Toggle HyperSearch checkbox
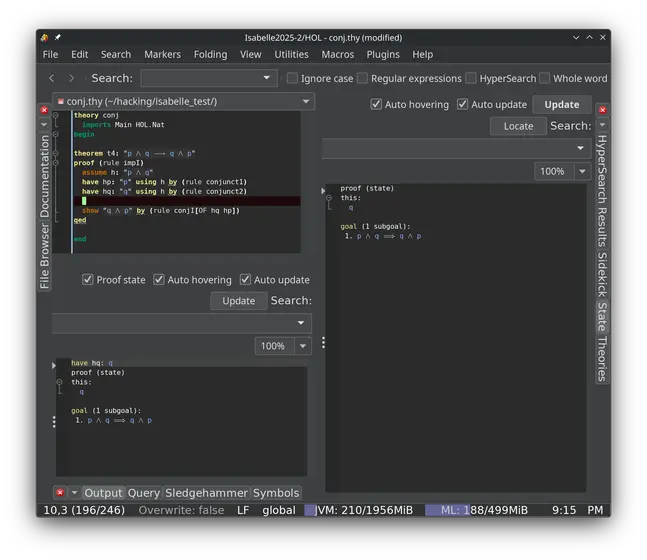 (x=471, y=78)
